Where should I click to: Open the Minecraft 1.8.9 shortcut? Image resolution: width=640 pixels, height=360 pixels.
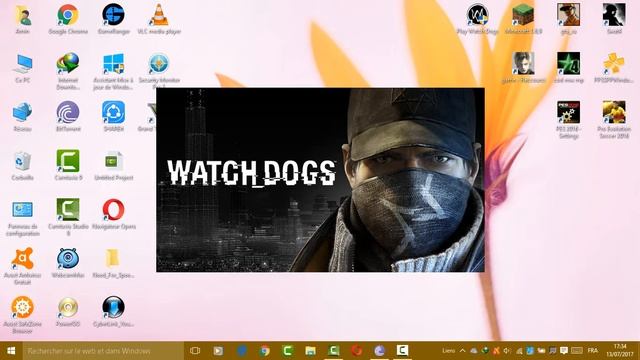coord(523,19)
